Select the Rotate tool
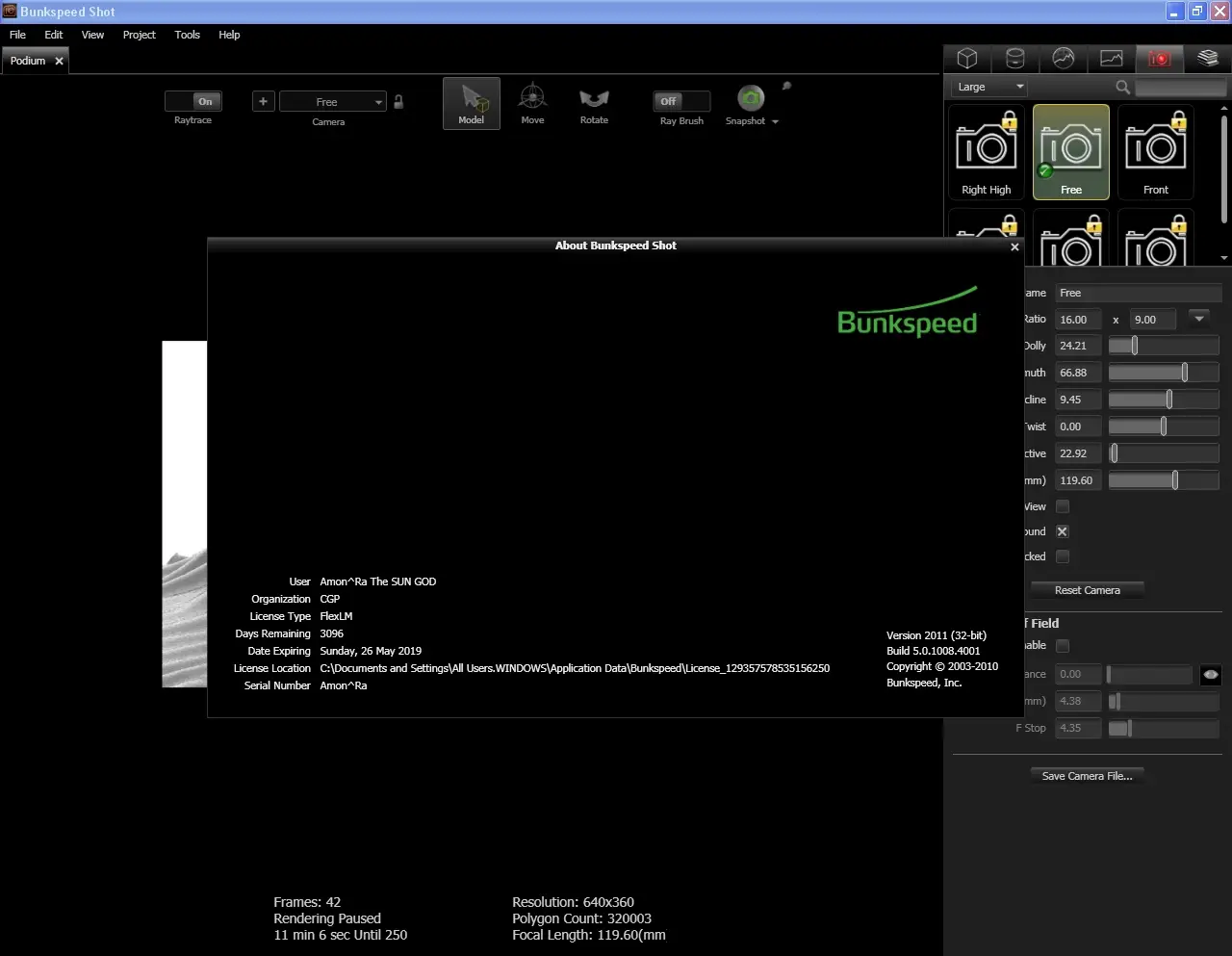 (594, 104)
